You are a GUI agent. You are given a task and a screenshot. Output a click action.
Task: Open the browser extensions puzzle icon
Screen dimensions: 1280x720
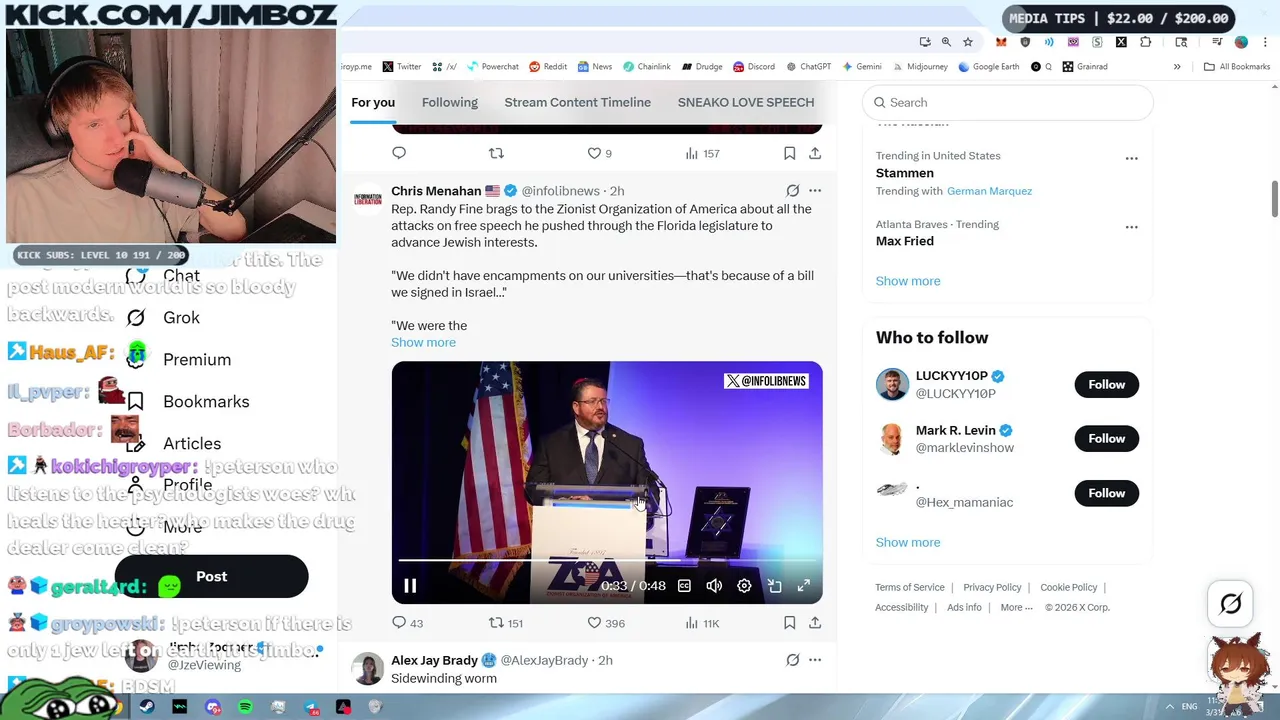pos(1146,42)
